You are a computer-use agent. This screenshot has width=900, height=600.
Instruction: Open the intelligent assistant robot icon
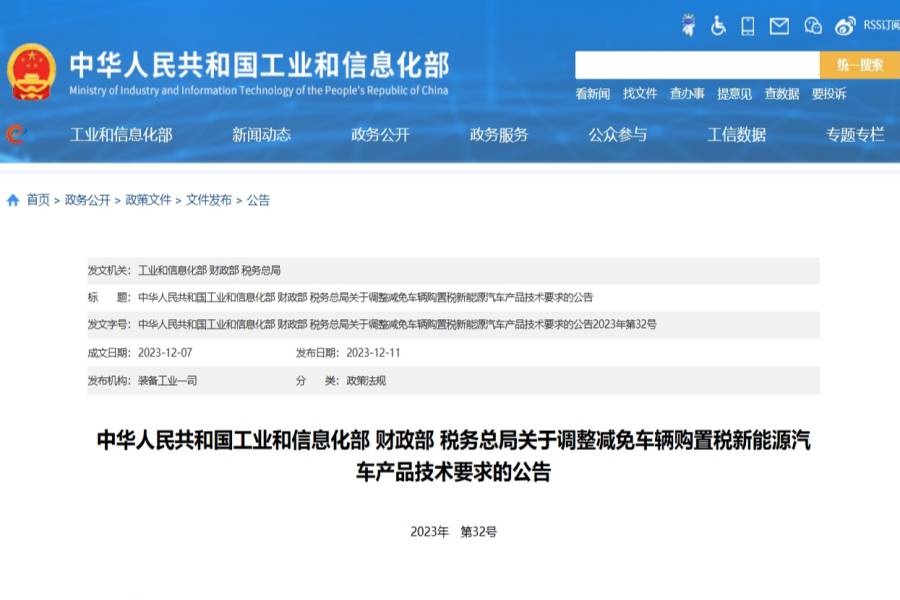[x=688, y=25]
